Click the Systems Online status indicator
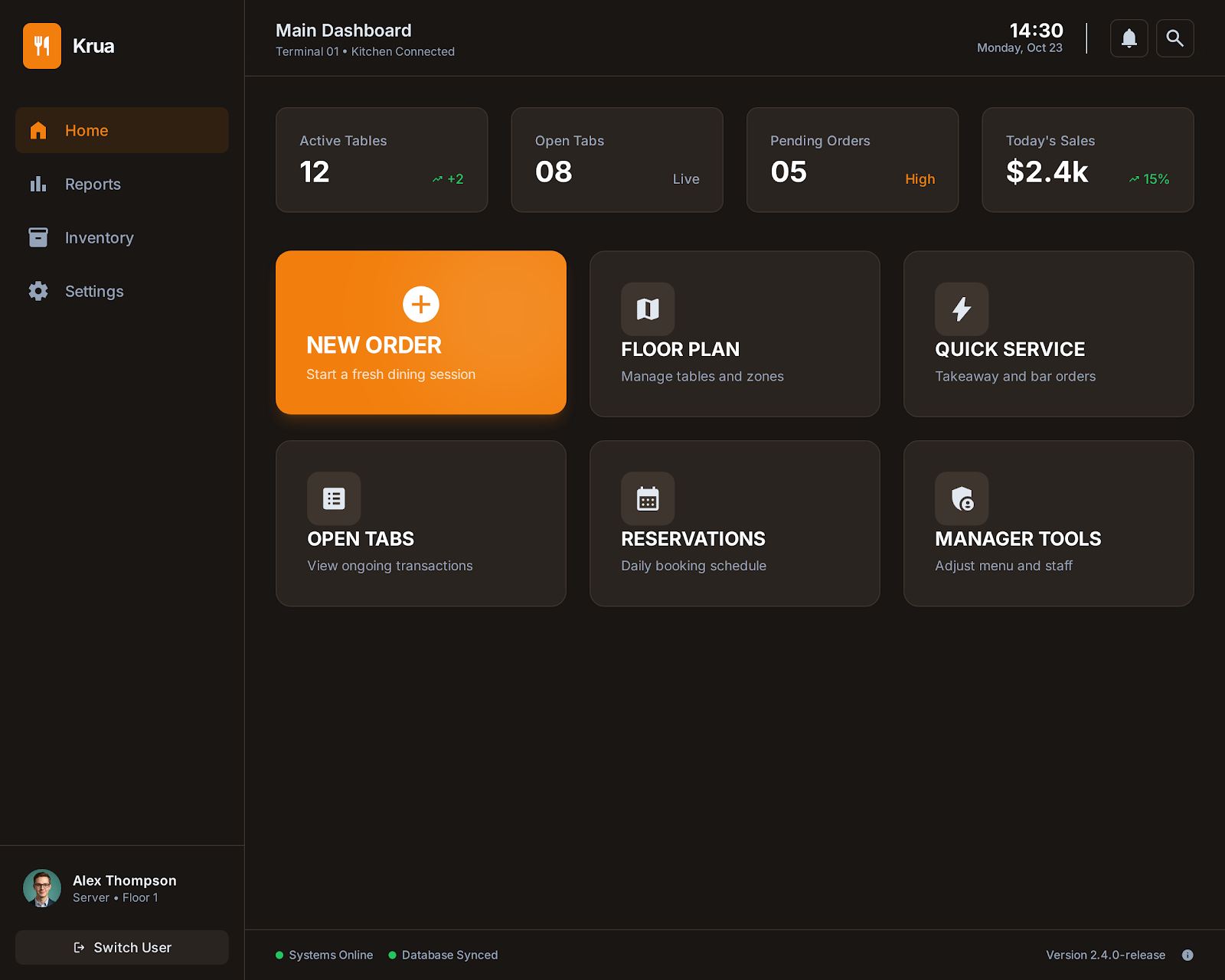Screen dimensions: 1225x980 pyautogui.click(x=324, y=955)
